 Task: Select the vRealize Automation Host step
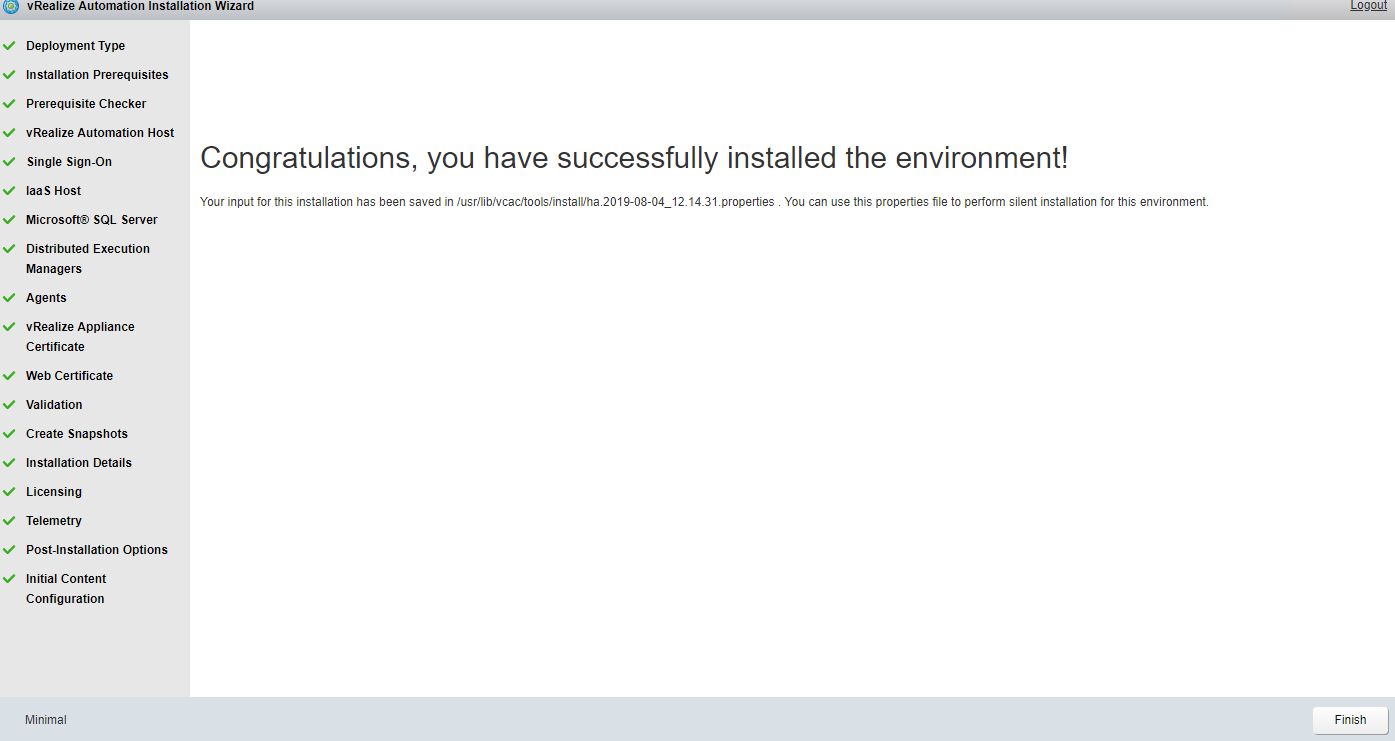click(100, 133)
